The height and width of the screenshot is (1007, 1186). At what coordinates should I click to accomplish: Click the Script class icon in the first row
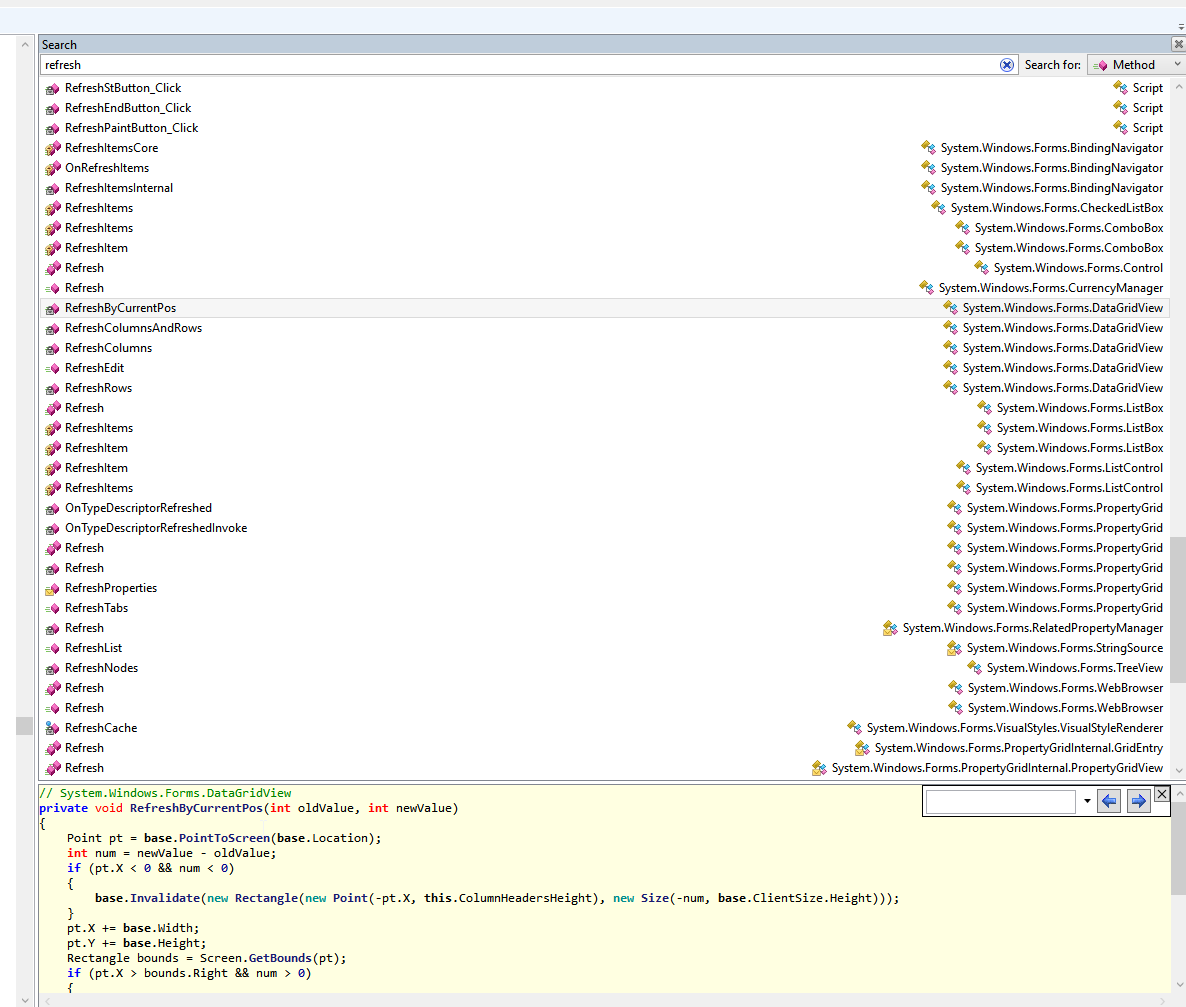[1120, 88]
